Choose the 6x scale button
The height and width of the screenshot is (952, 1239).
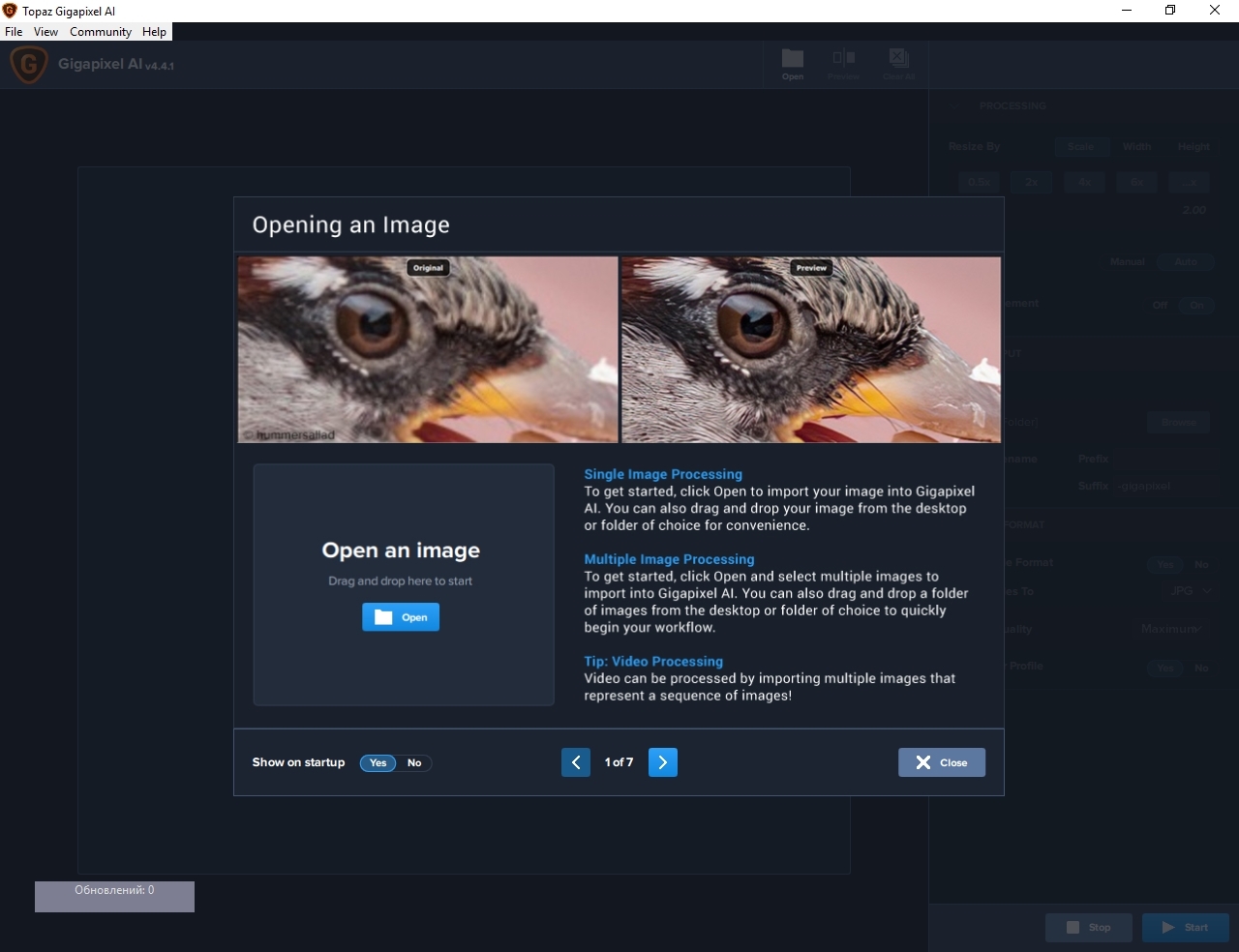[1136, 182]
